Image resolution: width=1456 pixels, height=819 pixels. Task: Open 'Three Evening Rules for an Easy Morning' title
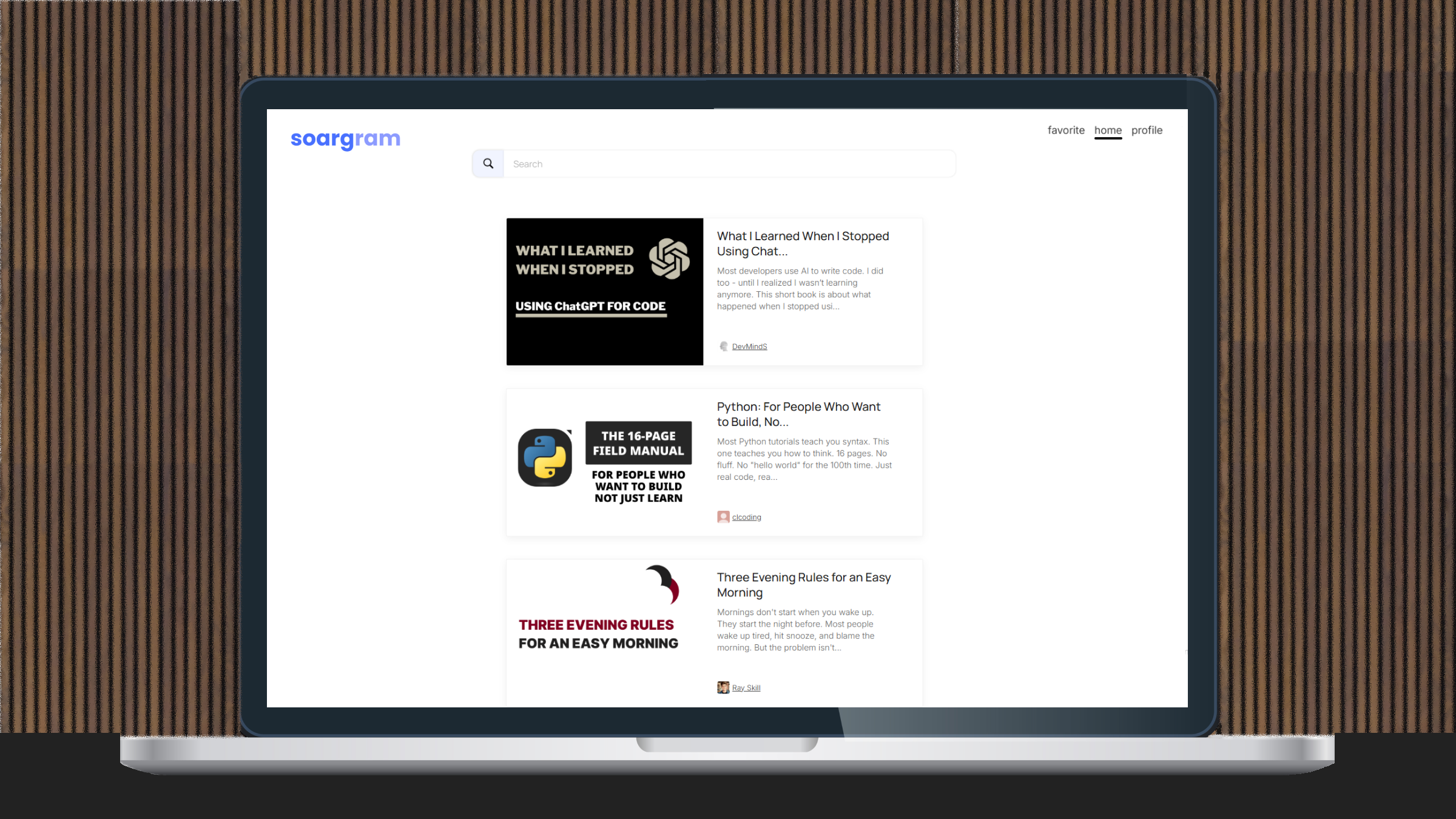803,584
